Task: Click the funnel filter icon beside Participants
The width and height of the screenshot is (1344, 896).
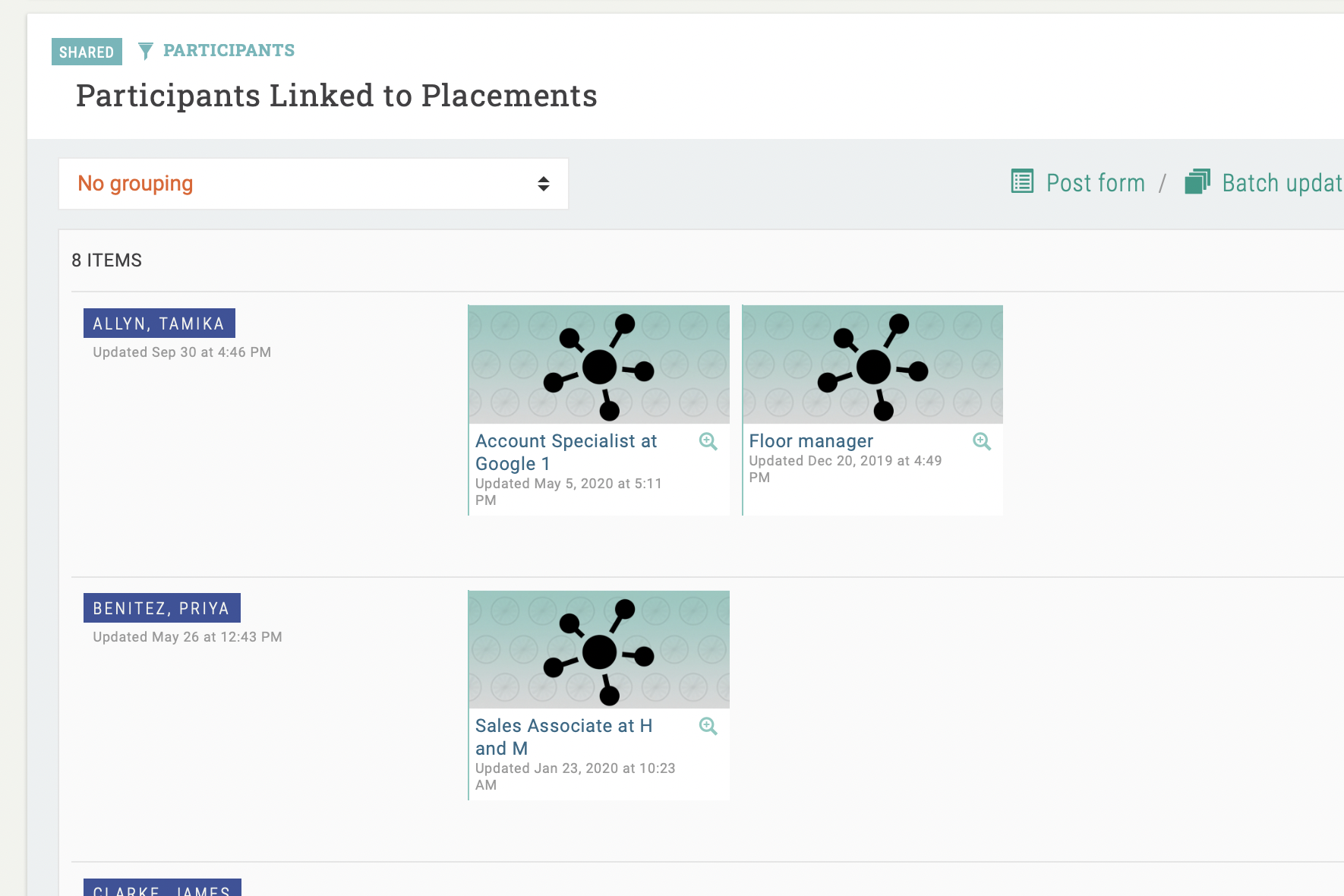Action: tap(145, 51)
